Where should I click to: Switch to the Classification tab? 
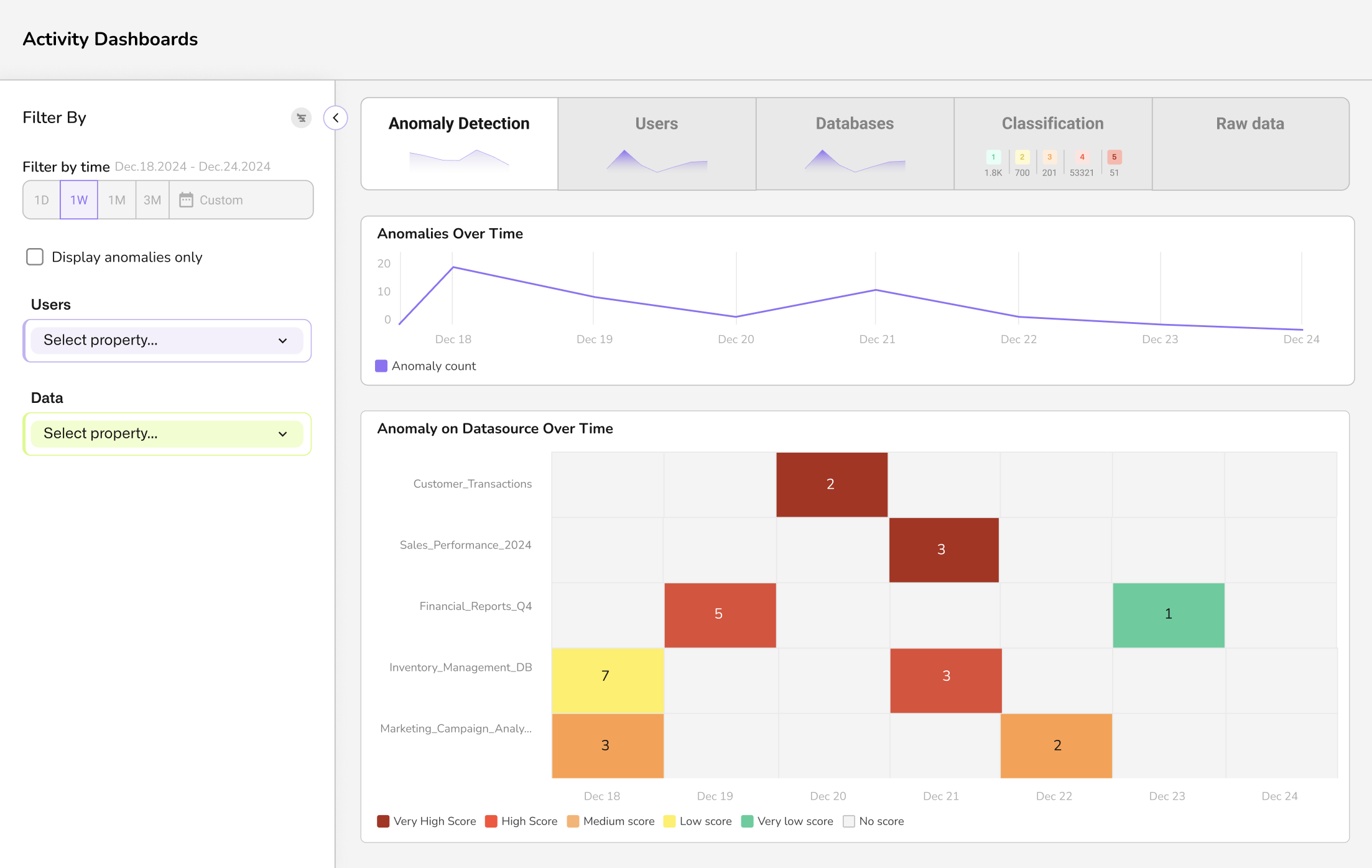pyautogui.click(x=1052, y=124)
